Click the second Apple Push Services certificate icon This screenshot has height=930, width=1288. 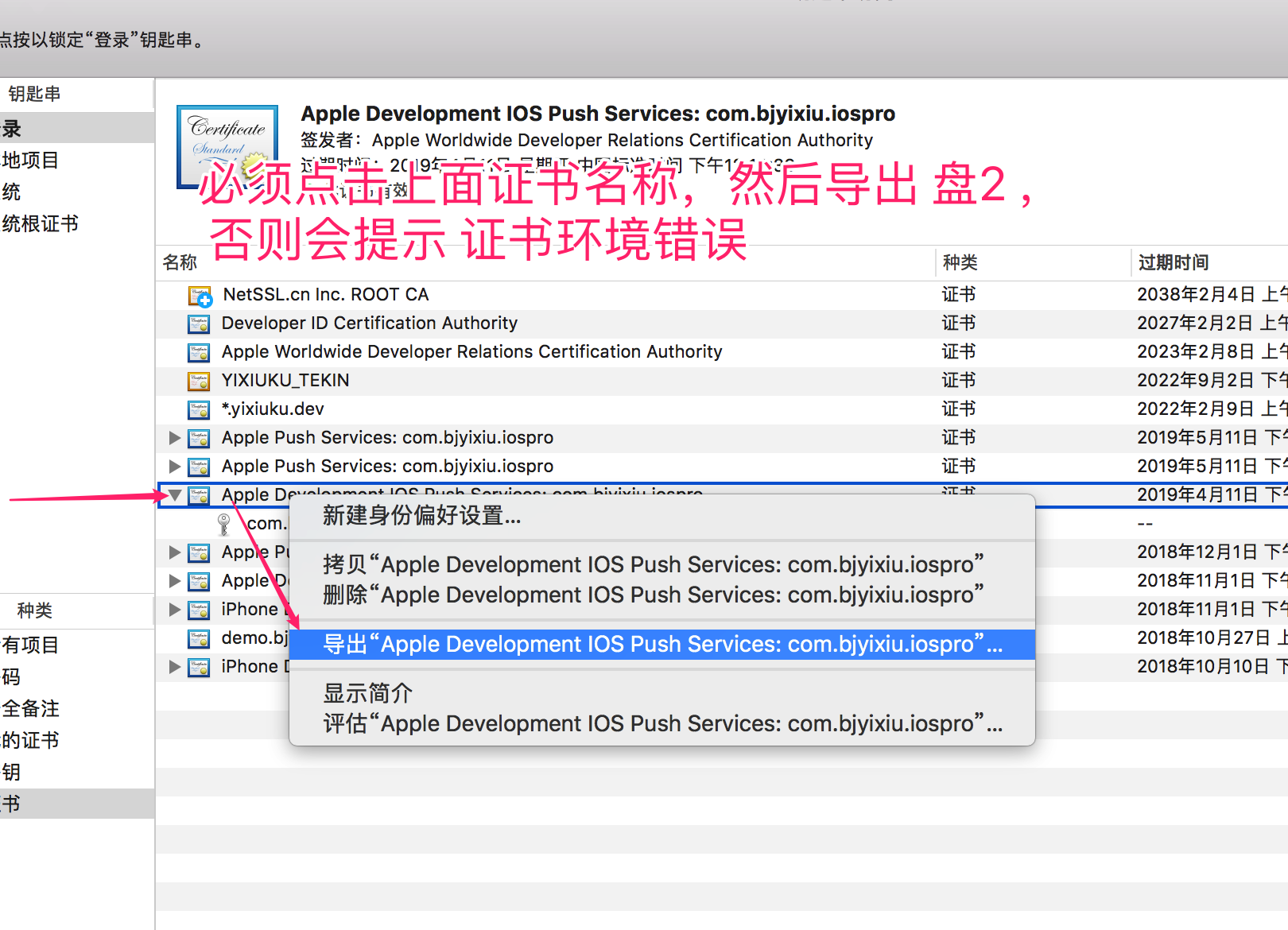click(199, 467)
